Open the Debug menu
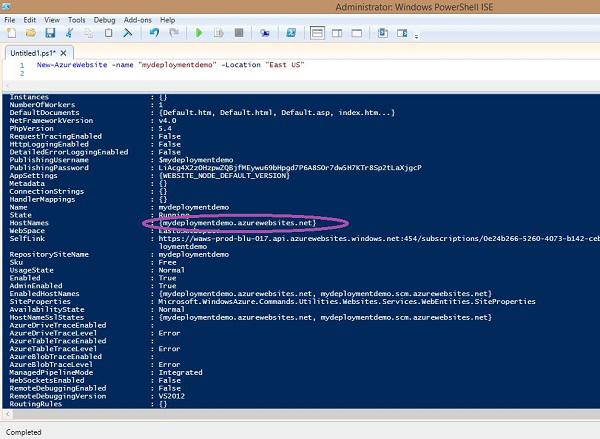Image resolution: width=600 pixels, height=439 pixels. (x=104, y=20)
